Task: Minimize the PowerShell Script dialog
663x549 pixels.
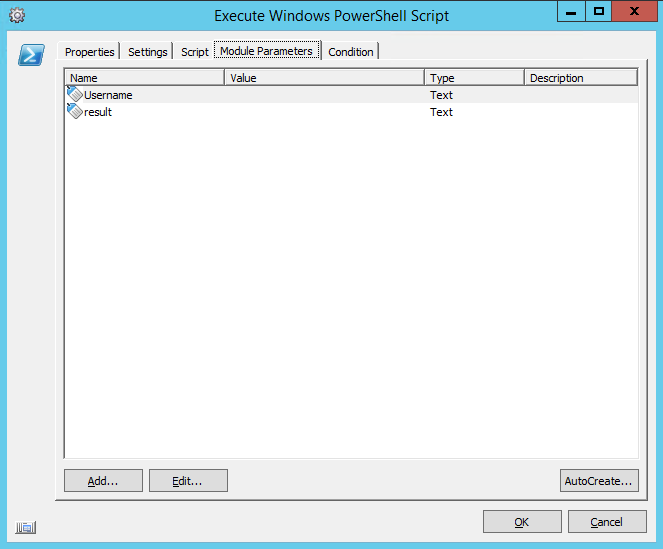Action: tap(571, 11)
